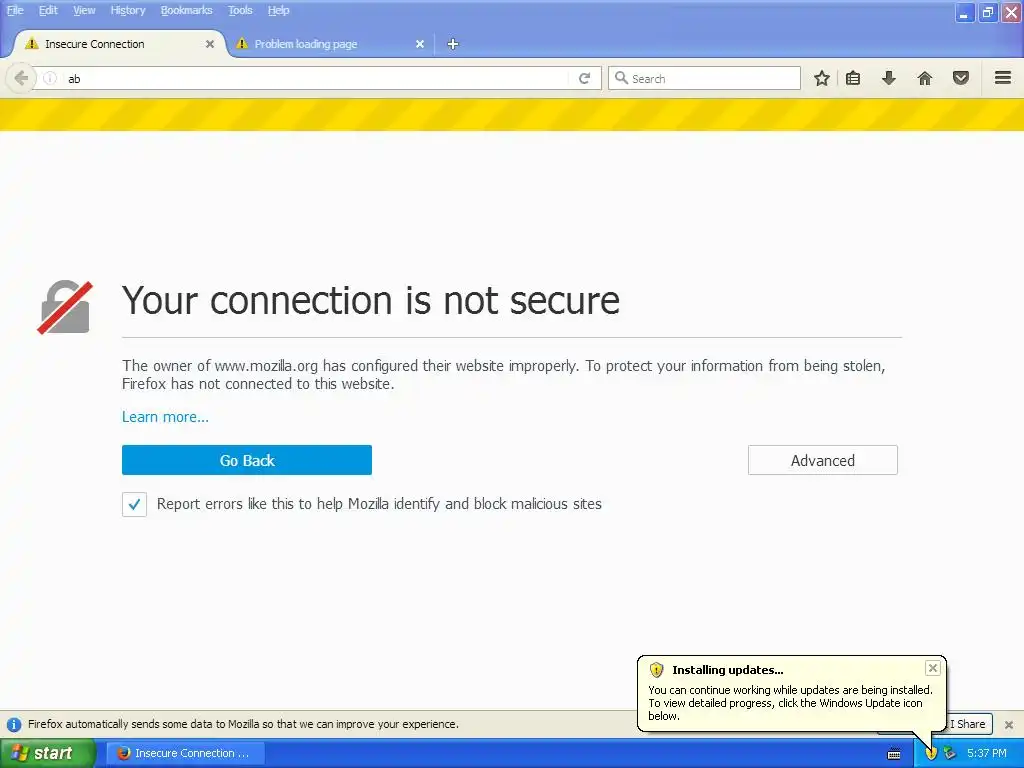Reload the page with the refresh icon
The width and height of the screenshot is (1024, 768).
(x=584, y=78)
